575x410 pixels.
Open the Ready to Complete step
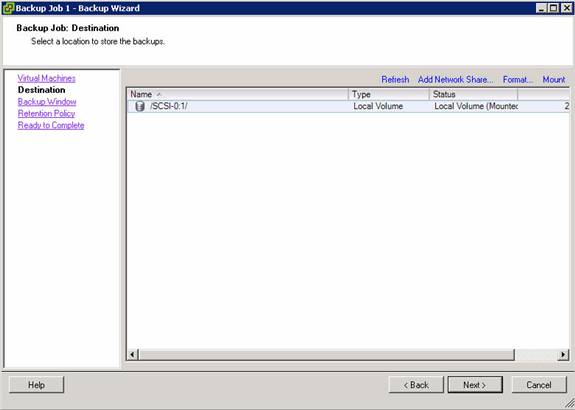[x=51, y=125]
